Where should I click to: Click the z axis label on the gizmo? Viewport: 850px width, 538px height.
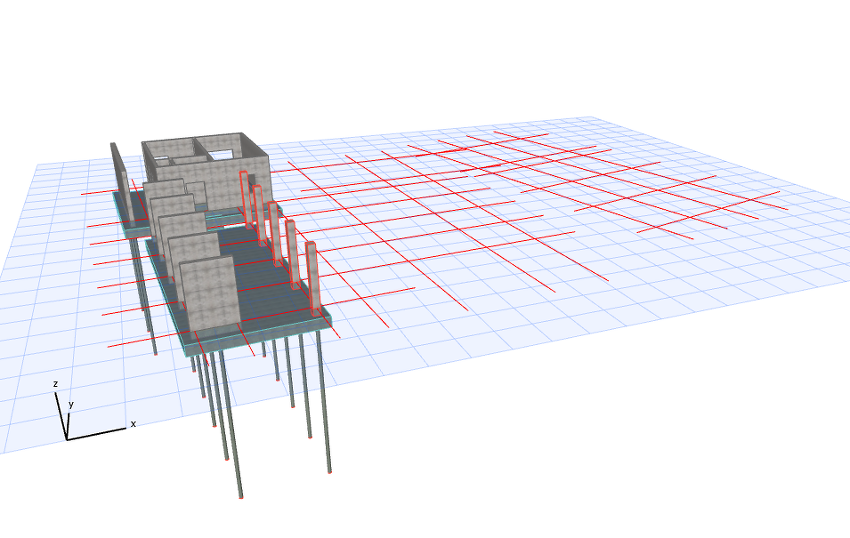[55, 384]
